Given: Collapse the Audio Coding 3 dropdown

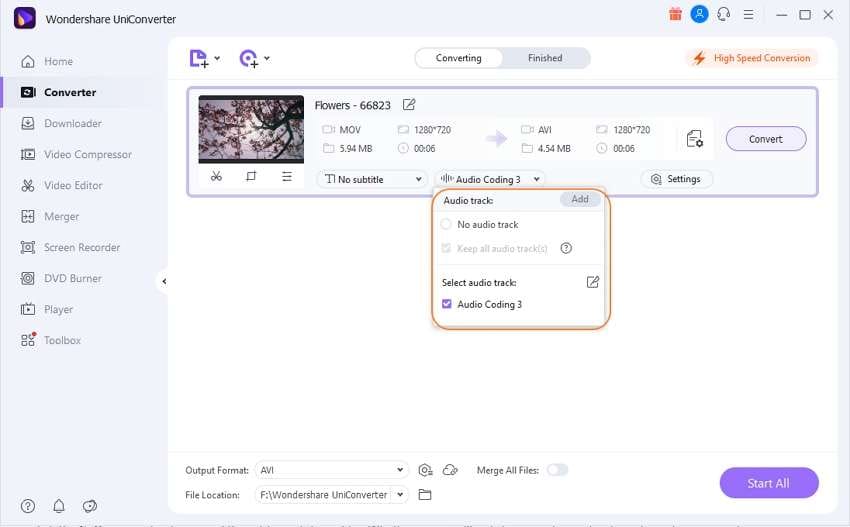Looking at the screenshot, I should (x=490, y=179).
